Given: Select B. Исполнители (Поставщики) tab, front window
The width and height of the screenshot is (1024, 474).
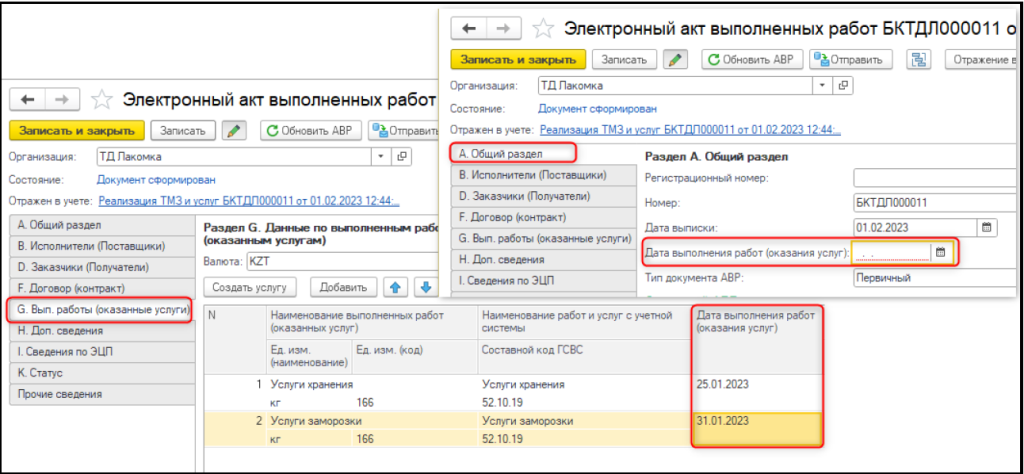Looking at the screenshot, I should 543,175.
